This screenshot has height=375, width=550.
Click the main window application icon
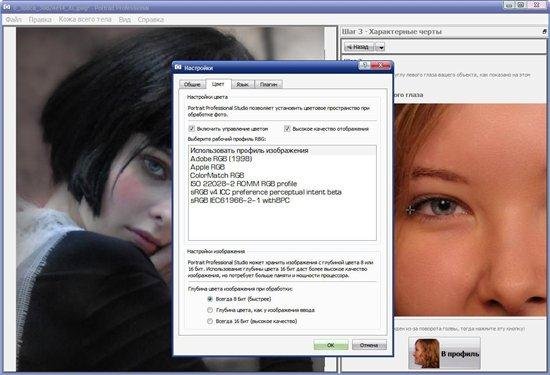pyautogui.click(x=6, y=6)
